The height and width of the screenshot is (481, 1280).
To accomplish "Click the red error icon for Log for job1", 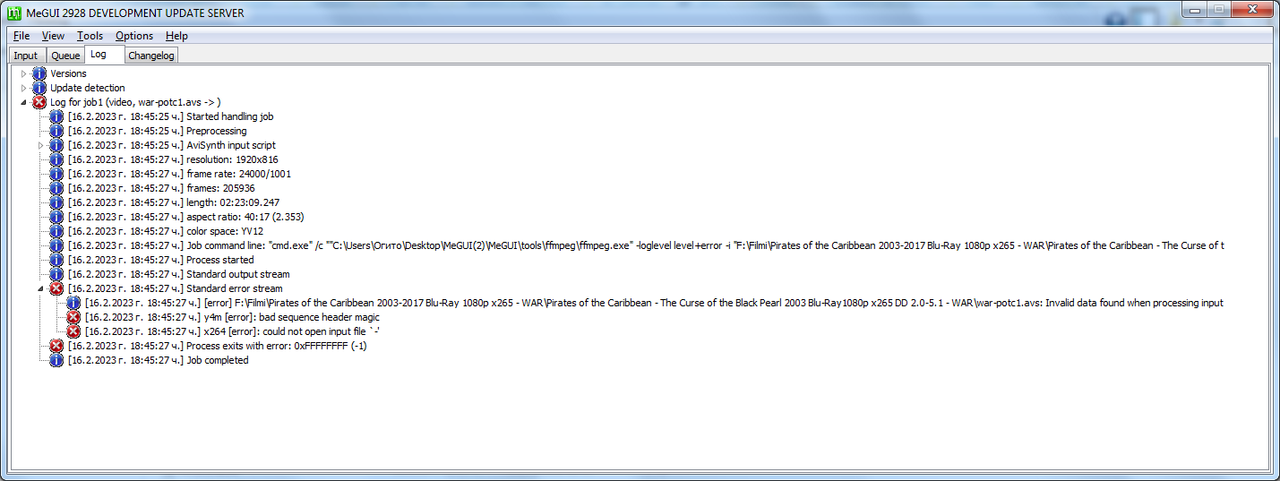I will click(40, 102).
